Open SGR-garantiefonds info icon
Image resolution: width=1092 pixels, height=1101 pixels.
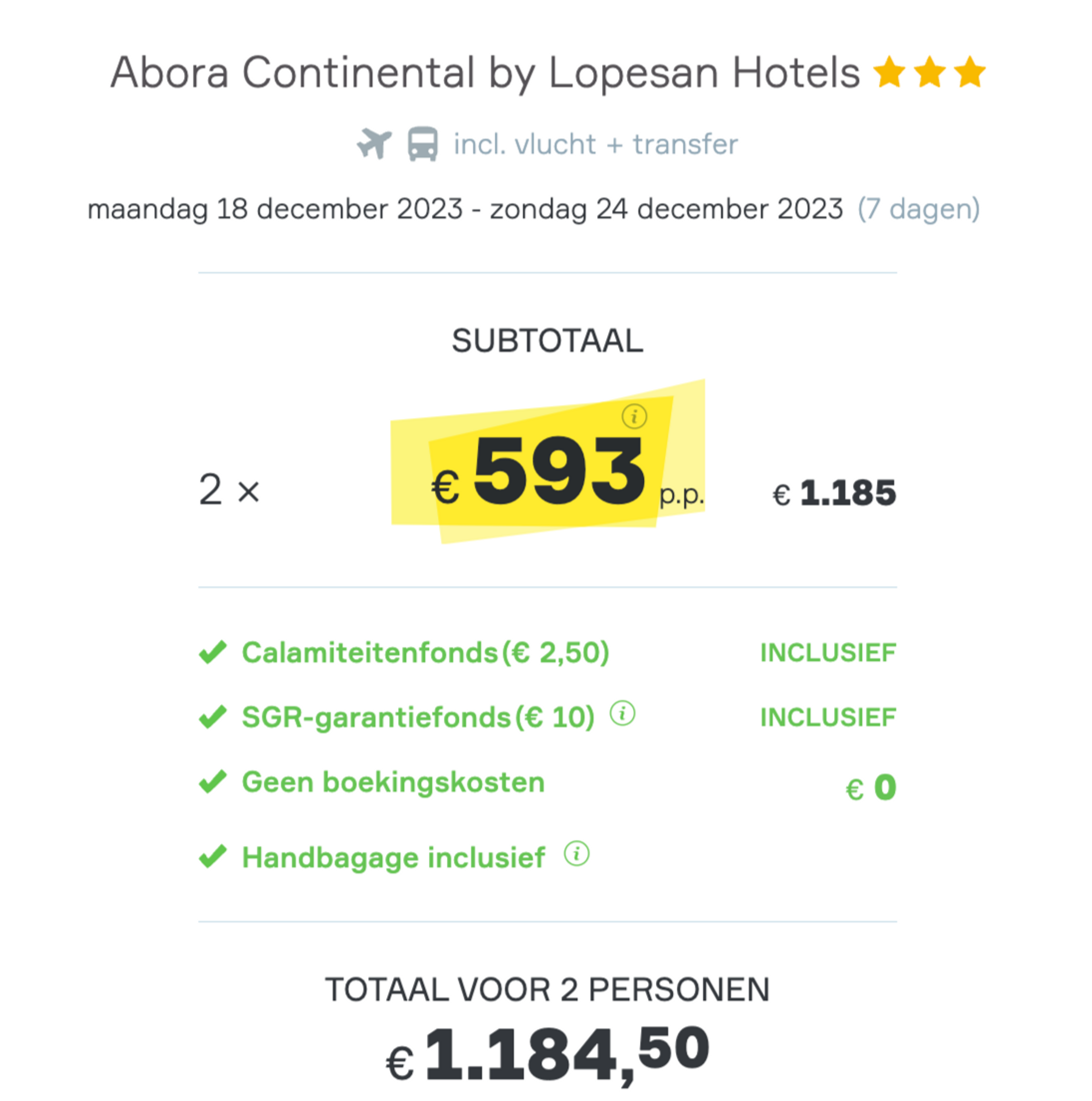click(x=622, y=713)
